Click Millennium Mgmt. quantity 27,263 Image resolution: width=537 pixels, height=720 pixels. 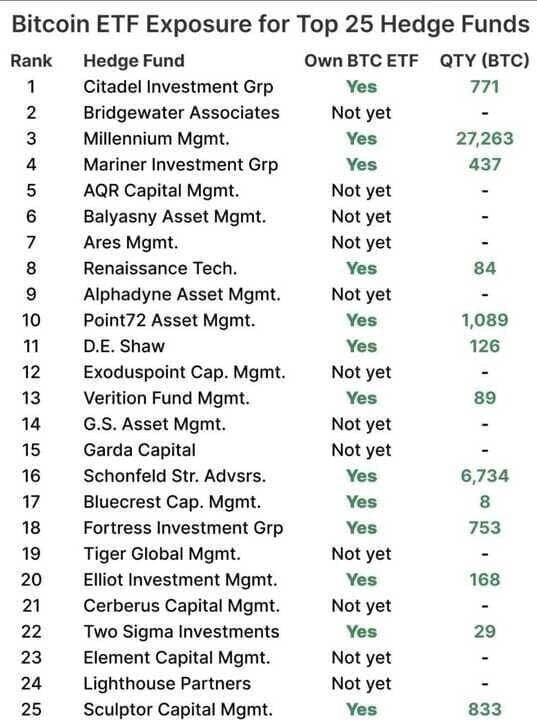click(485, 139)
